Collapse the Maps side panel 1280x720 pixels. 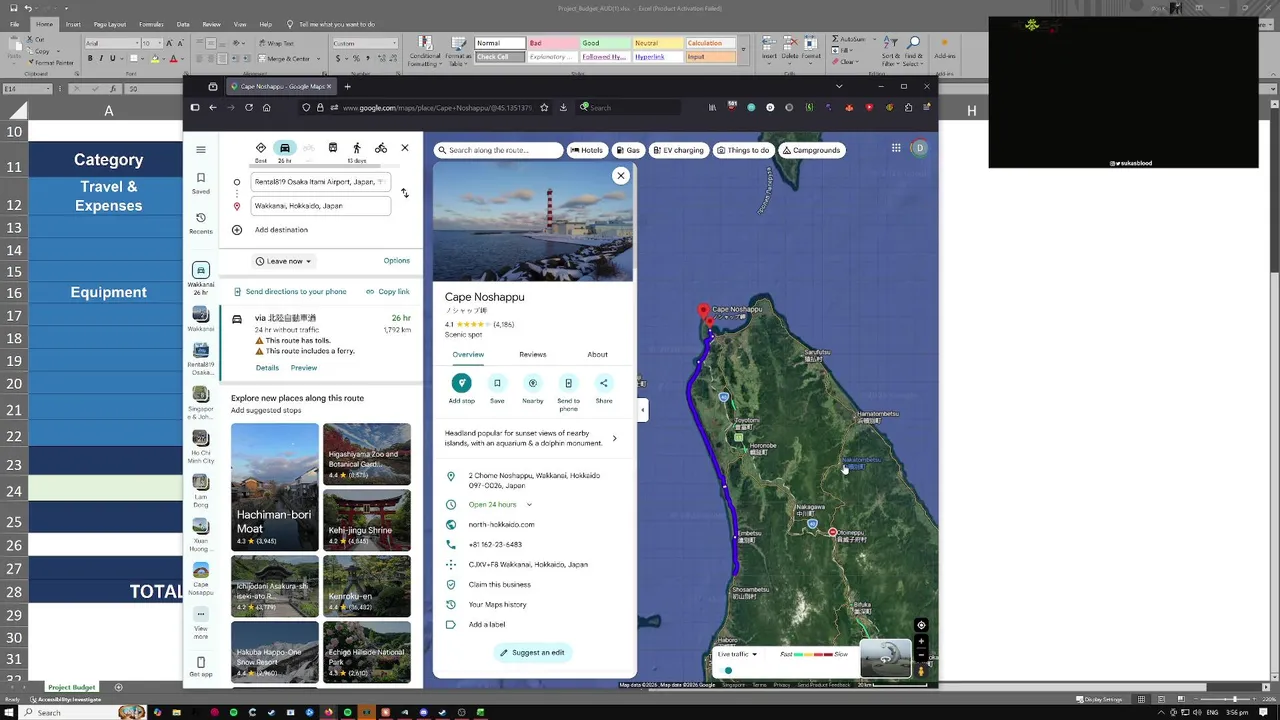point(642,409)
